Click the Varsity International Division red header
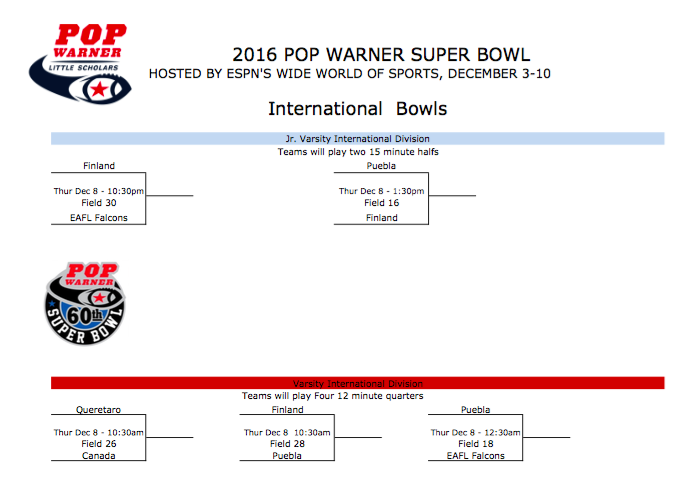691x504 pixels. click(357, 383)
